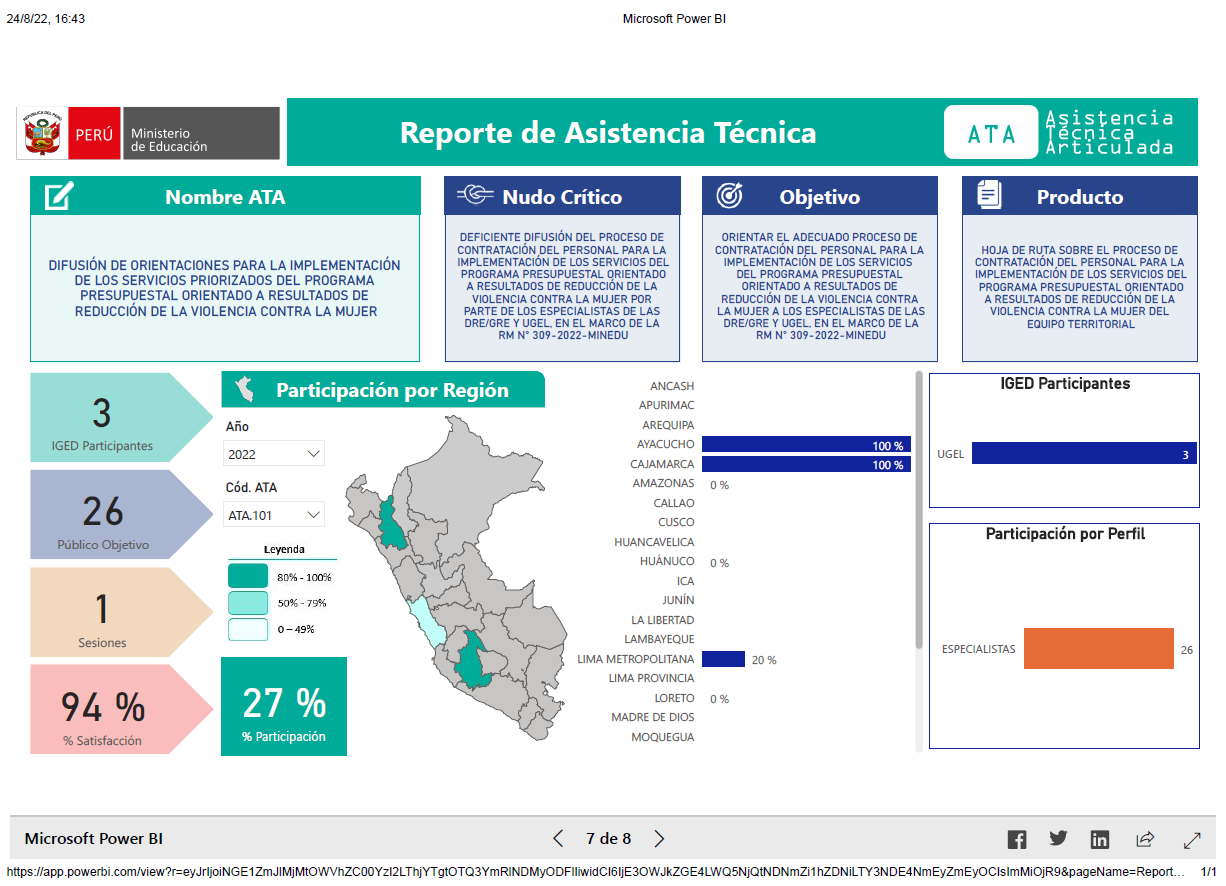Click the IGED Participantes card showing 3

pos(121,417)
